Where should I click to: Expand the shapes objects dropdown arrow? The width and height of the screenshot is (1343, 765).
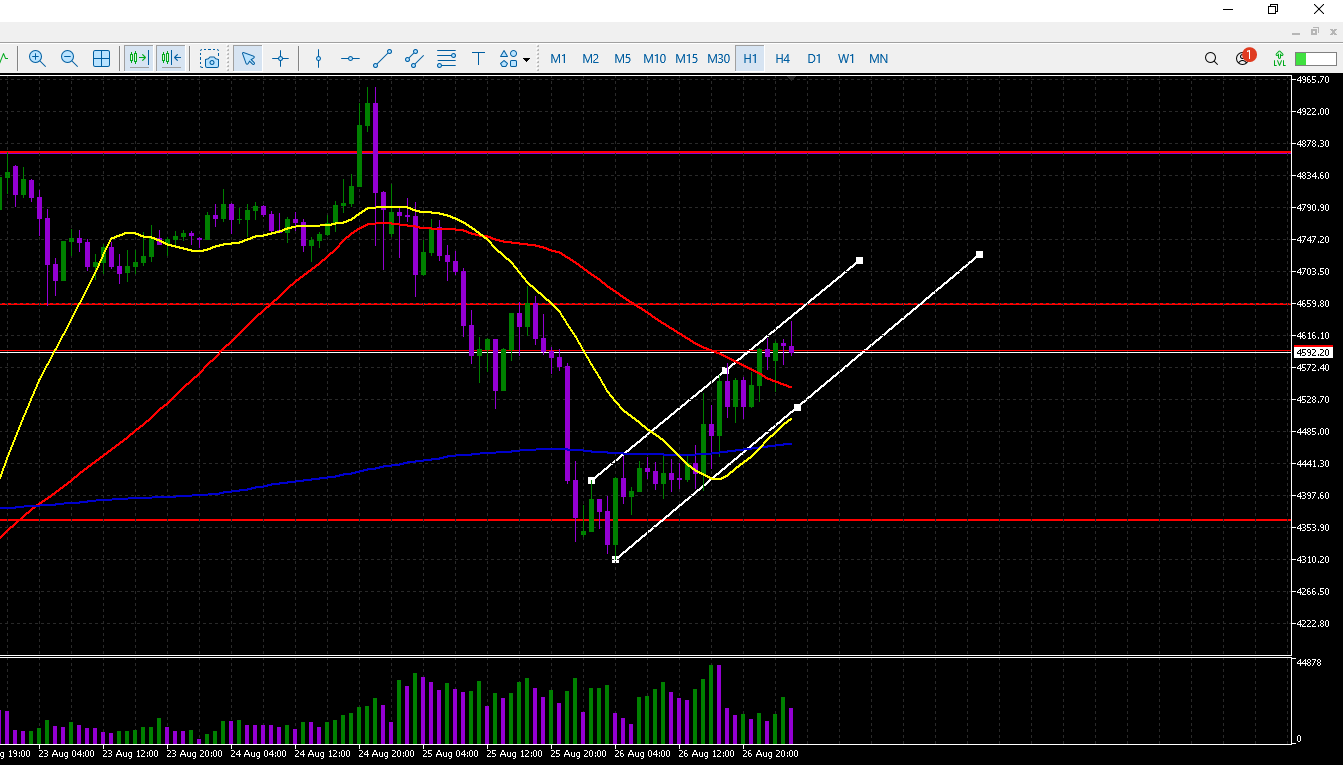pos(527,60)
